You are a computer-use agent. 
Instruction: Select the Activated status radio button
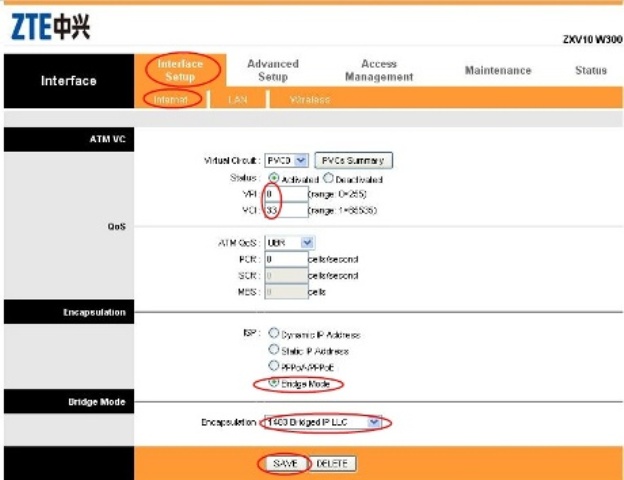click(x=273, y=178)
